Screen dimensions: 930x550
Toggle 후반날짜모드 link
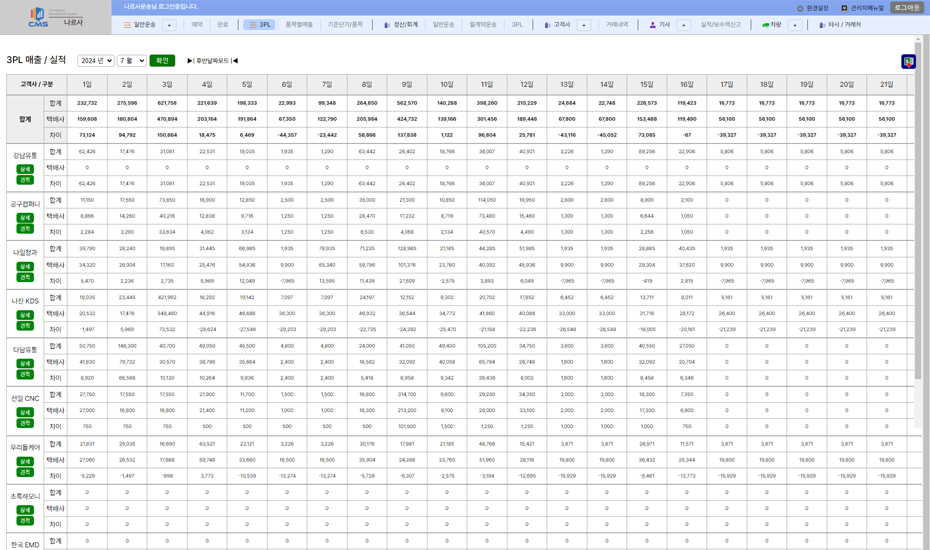pyautogui.click(x=212, y=61)
